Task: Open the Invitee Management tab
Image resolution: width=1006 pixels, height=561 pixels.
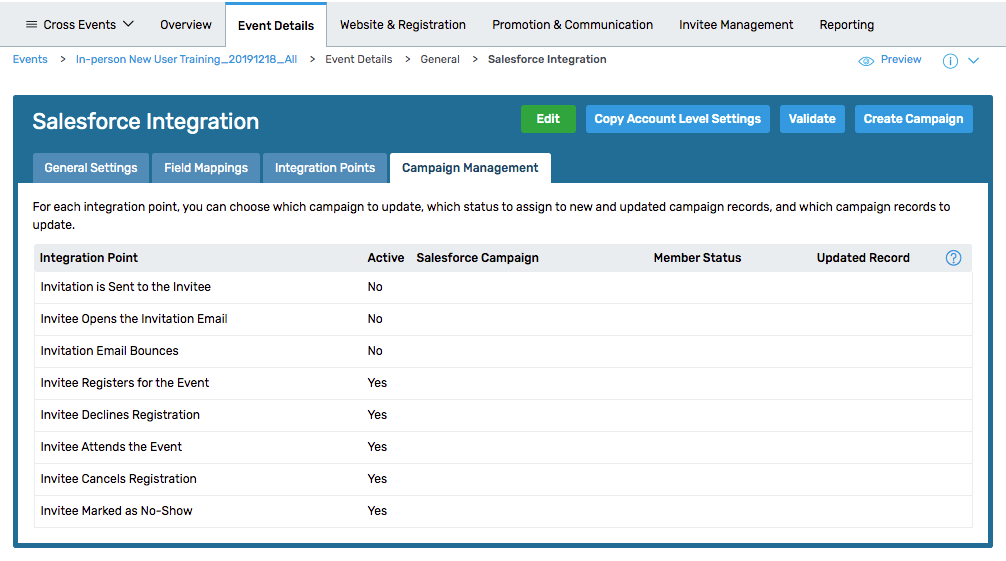Action: click(736, 24)
